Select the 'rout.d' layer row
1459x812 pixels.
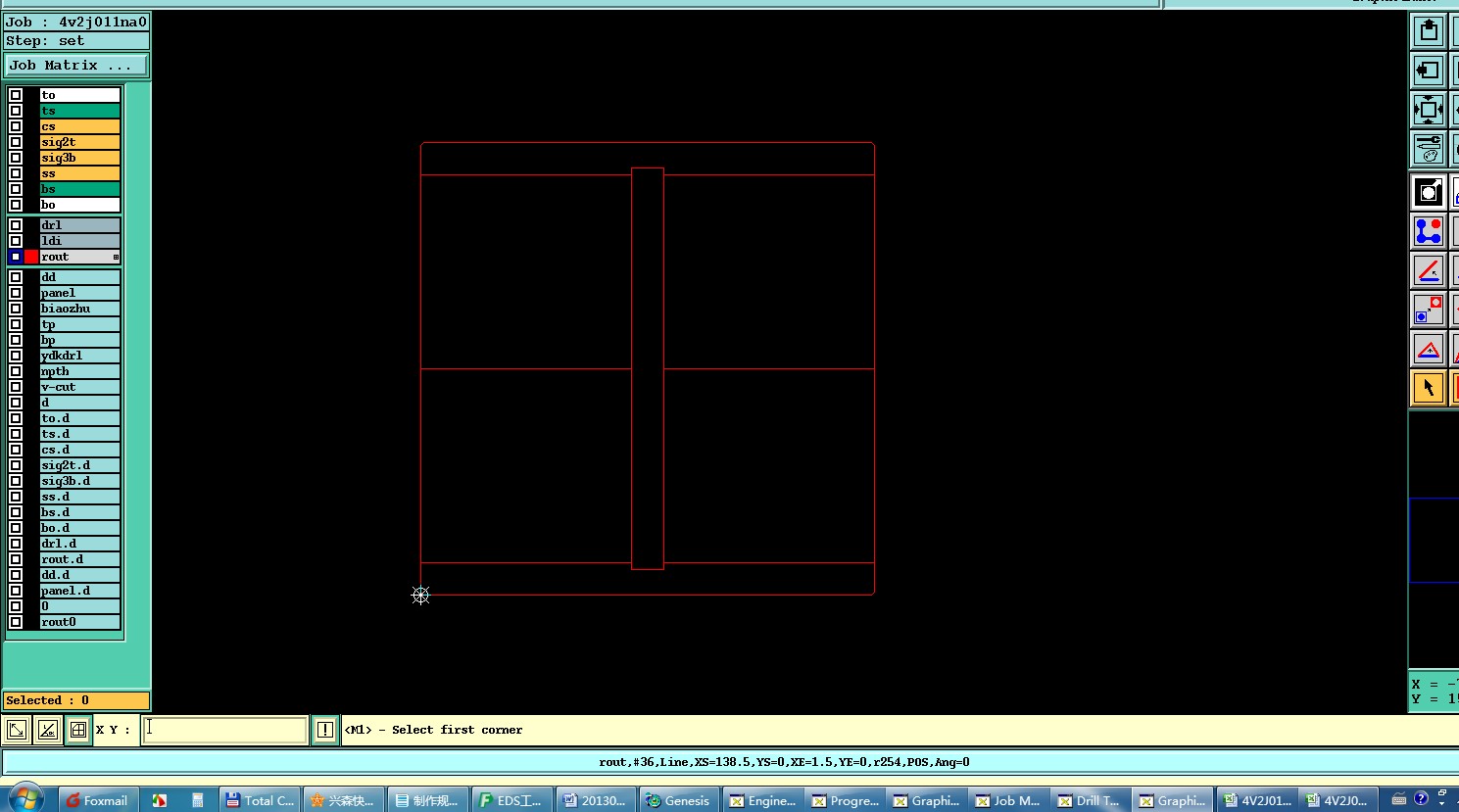[79, 559]
